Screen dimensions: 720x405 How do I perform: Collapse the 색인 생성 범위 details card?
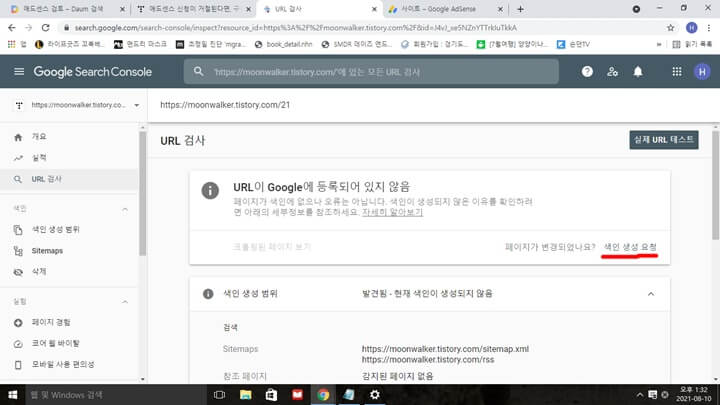[x=651, y=294]
